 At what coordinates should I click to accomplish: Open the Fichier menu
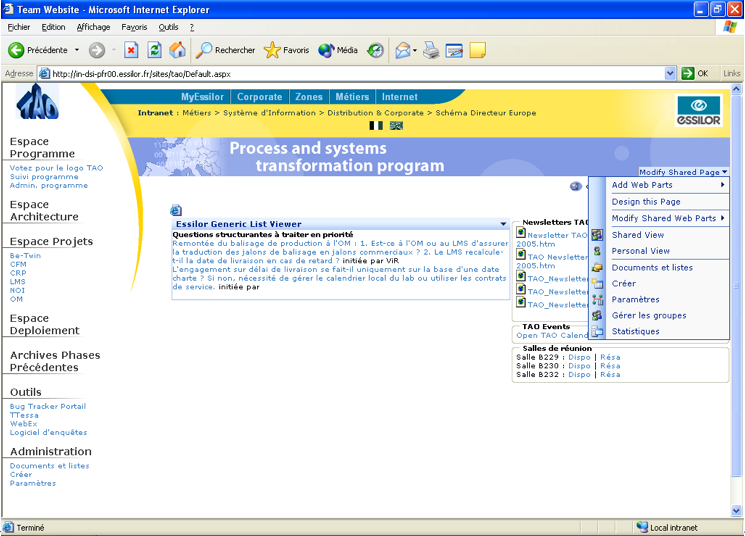click(19, 28)
